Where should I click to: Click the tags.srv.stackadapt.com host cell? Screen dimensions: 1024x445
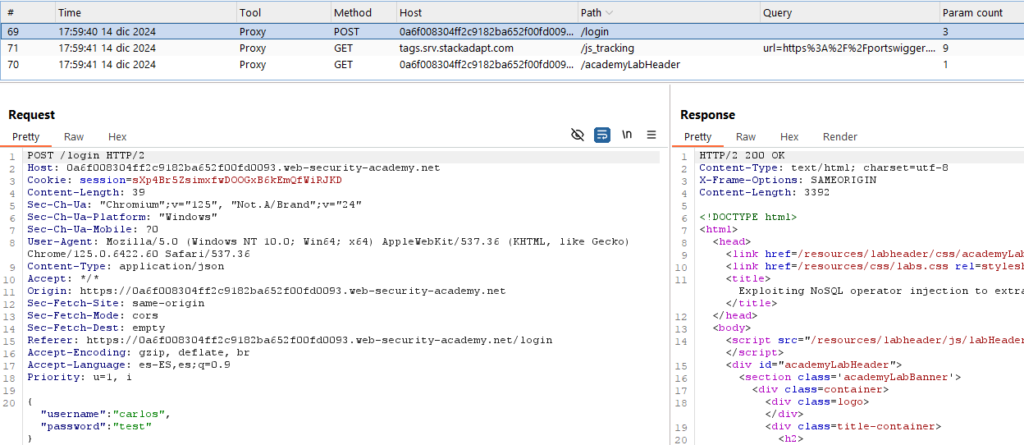click(456, 48)
